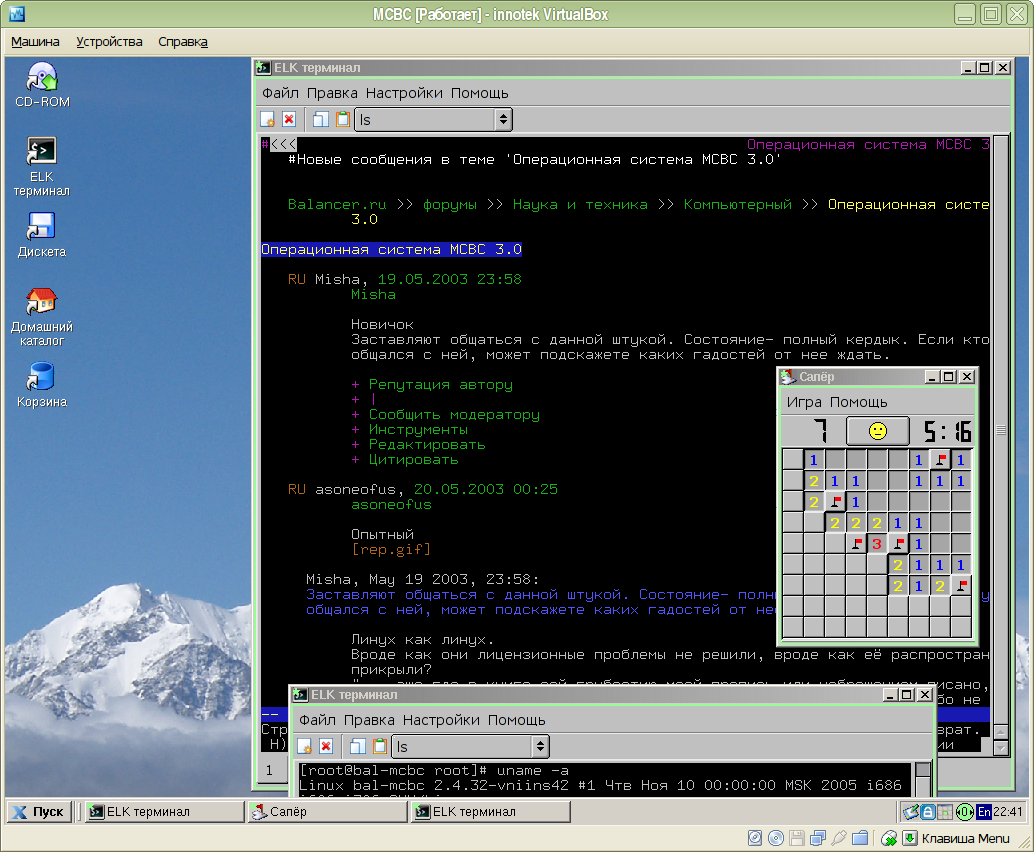Switch to second ELK терминал taskbar button
The height and width of the screenshot is (852, 1034).
[491, 812]
